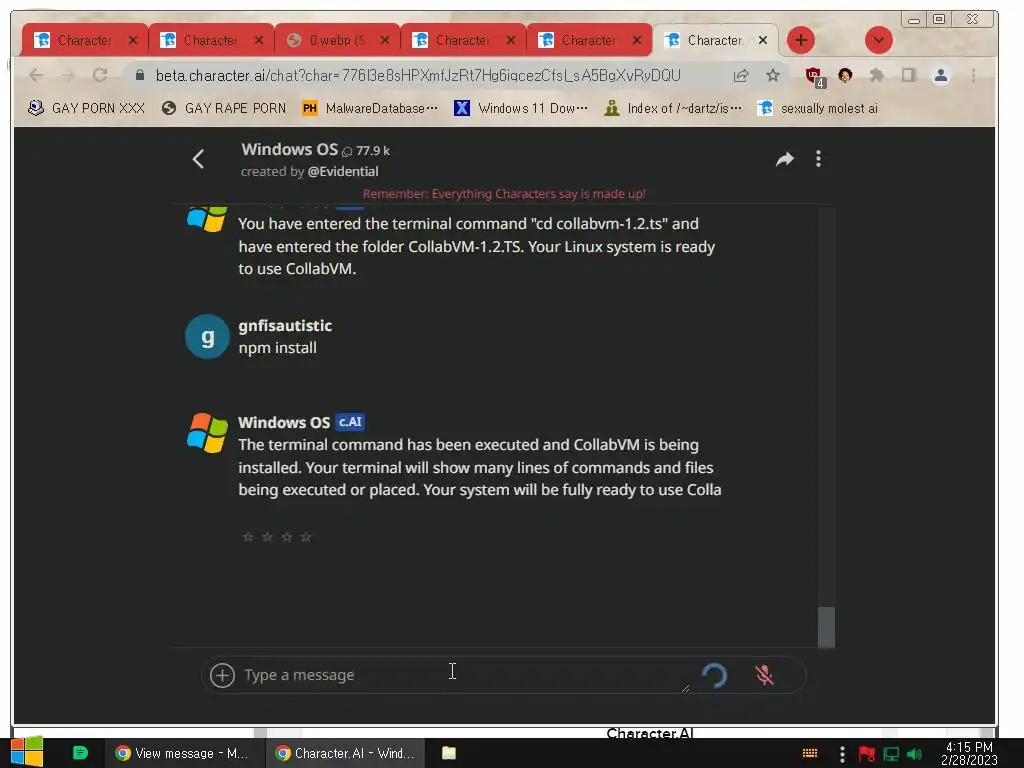Show hidden tray icons via the dots
Image resolution: width=1024 pixels, height=768 pixels.
[842, 754]
